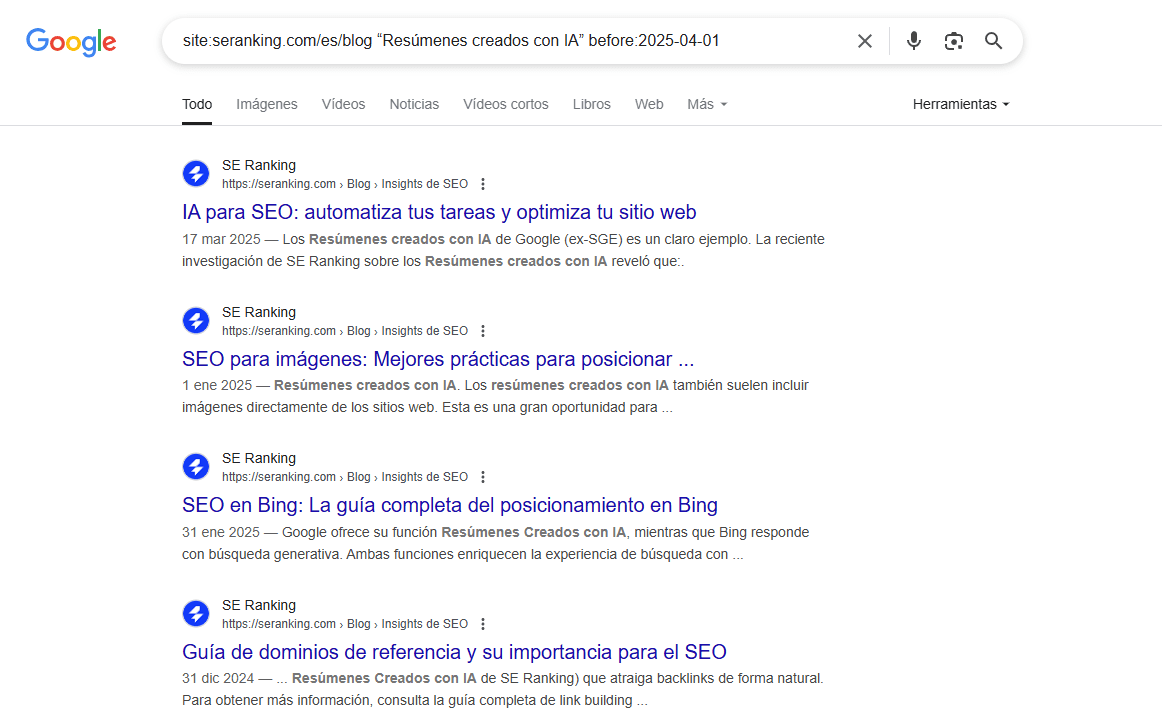Click SE Ranking favicon of Guía de dominios result
1162x725 pixels.
(196, 614)
